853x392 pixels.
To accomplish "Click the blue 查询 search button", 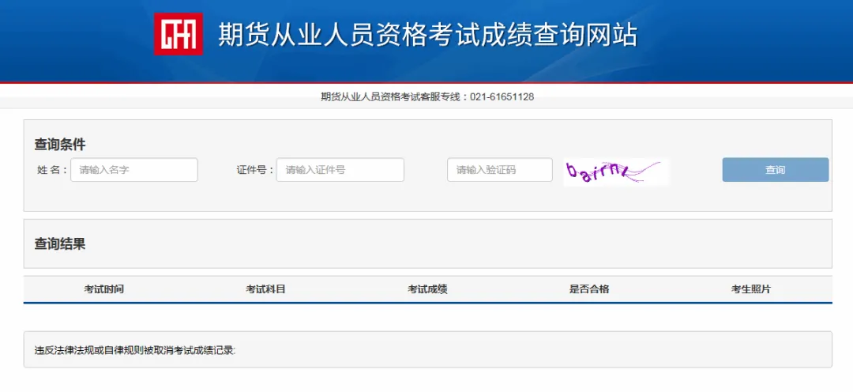I will (775, 170).
